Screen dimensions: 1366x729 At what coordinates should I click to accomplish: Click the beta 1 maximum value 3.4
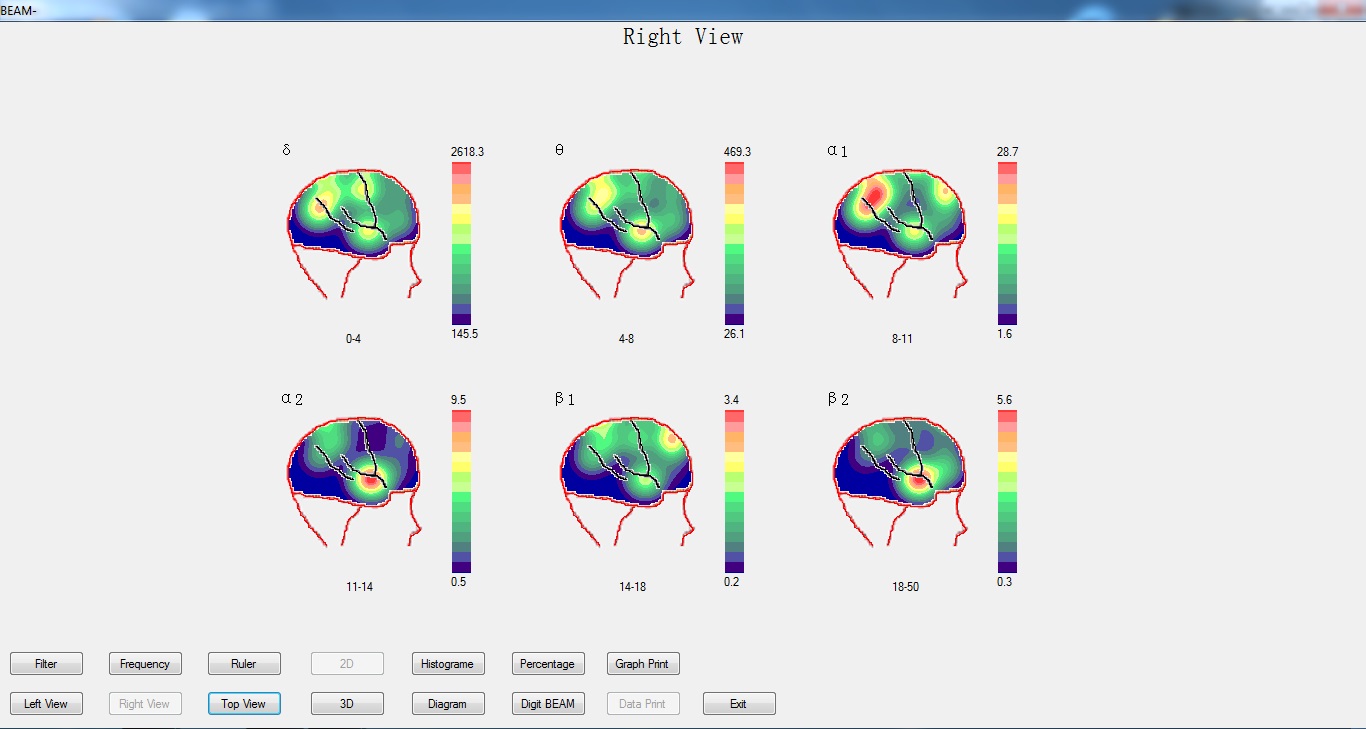[x=732, y=400]
